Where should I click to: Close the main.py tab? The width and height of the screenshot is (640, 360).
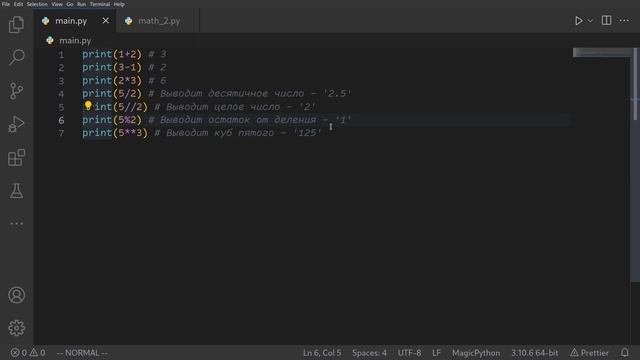coord(106,20)
